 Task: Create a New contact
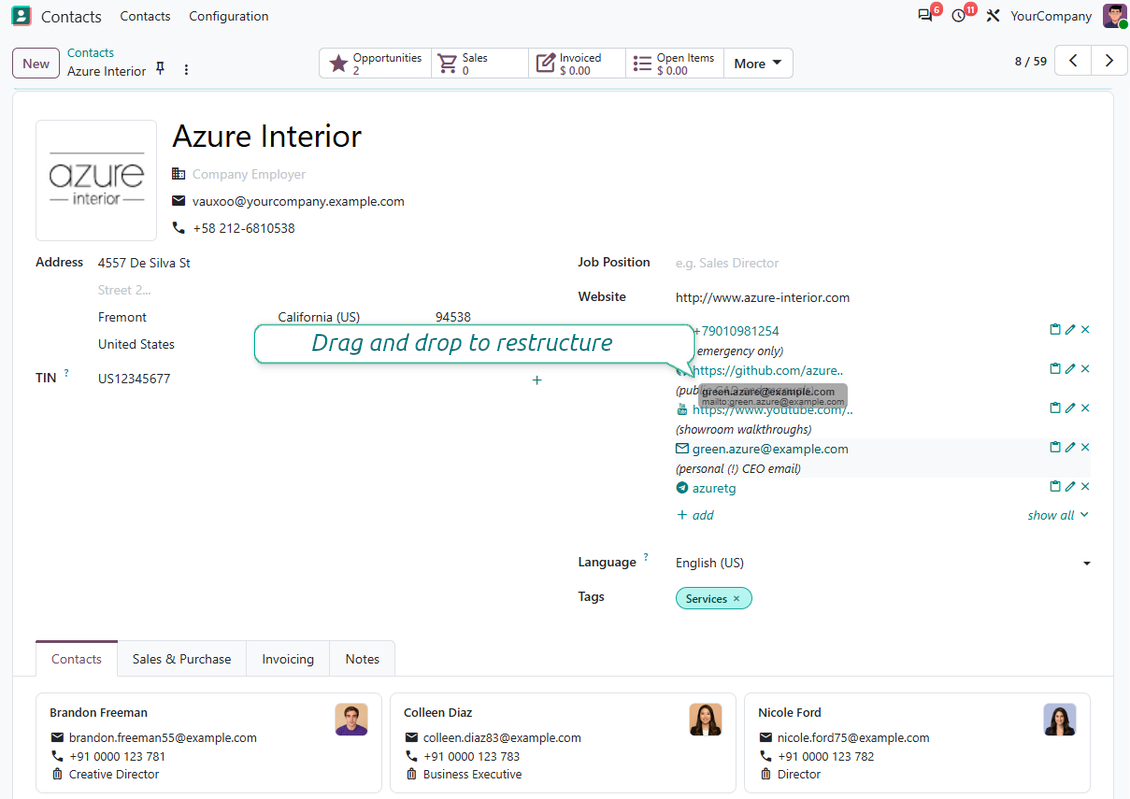point(36,63)
